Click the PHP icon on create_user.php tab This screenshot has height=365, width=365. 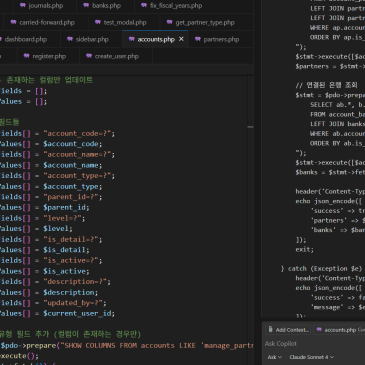tap(89, 56)
